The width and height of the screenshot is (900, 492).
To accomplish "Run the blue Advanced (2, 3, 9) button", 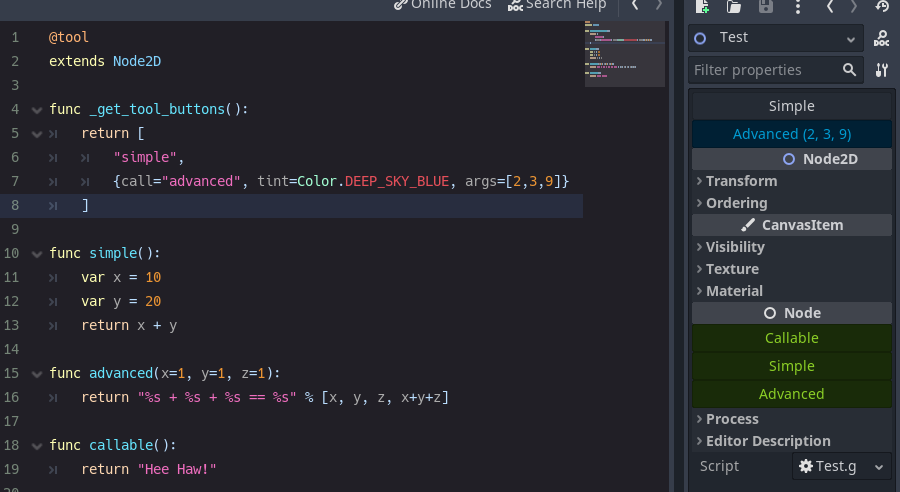I will pyautogui.click(x=792, y=134).
